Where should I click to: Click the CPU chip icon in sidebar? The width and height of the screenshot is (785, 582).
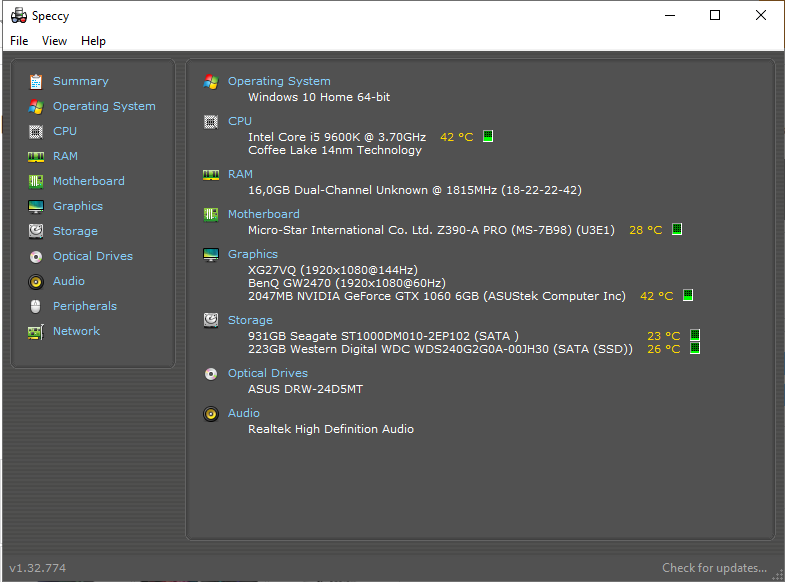pyautogui.click(x=36, y=131)
